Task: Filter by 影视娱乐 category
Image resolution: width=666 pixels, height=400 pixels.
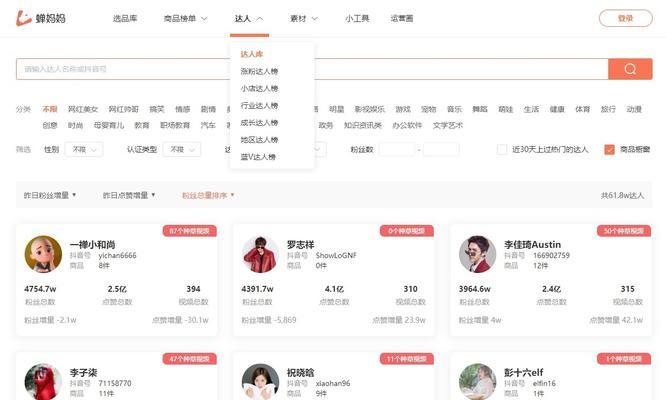Action: click(370, 109)
